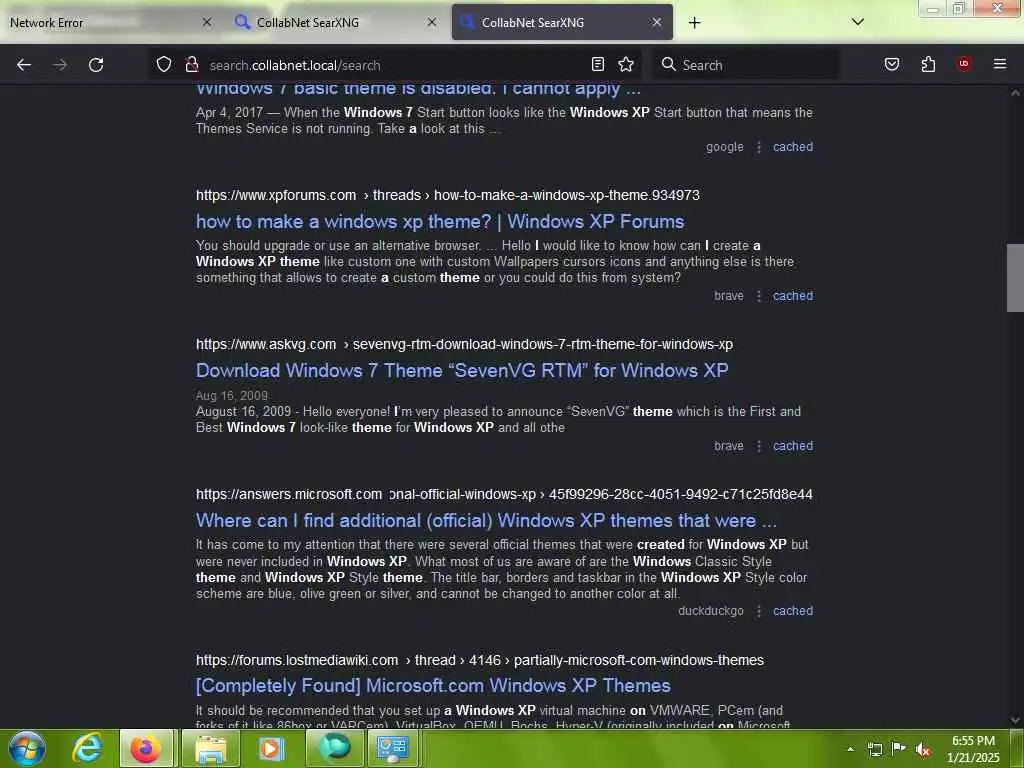Open cached copy of askvg result
This screenshot has height=768, width=1024.
[793, 446]
